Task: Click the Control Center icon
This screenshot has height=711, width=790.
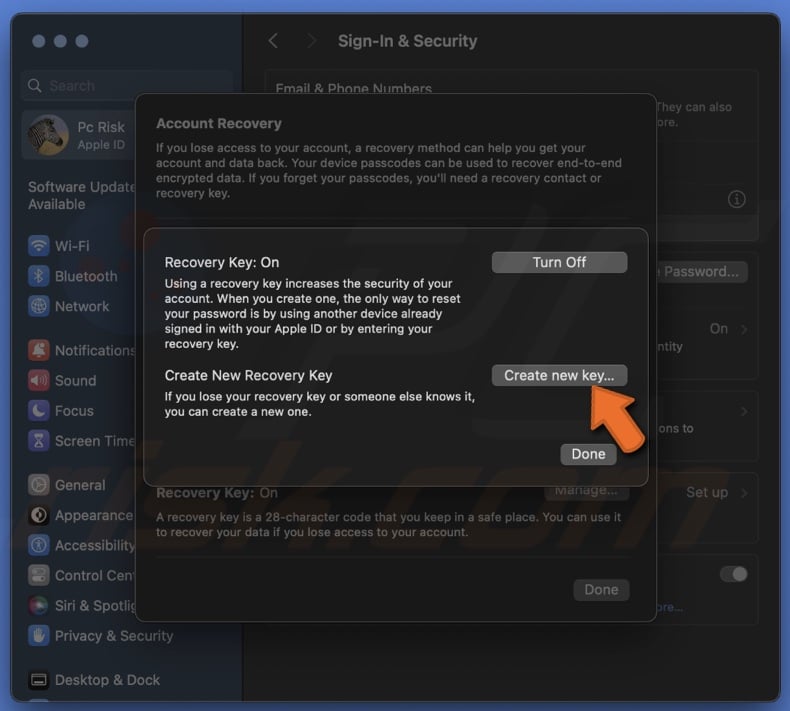Action: point(38,575)
